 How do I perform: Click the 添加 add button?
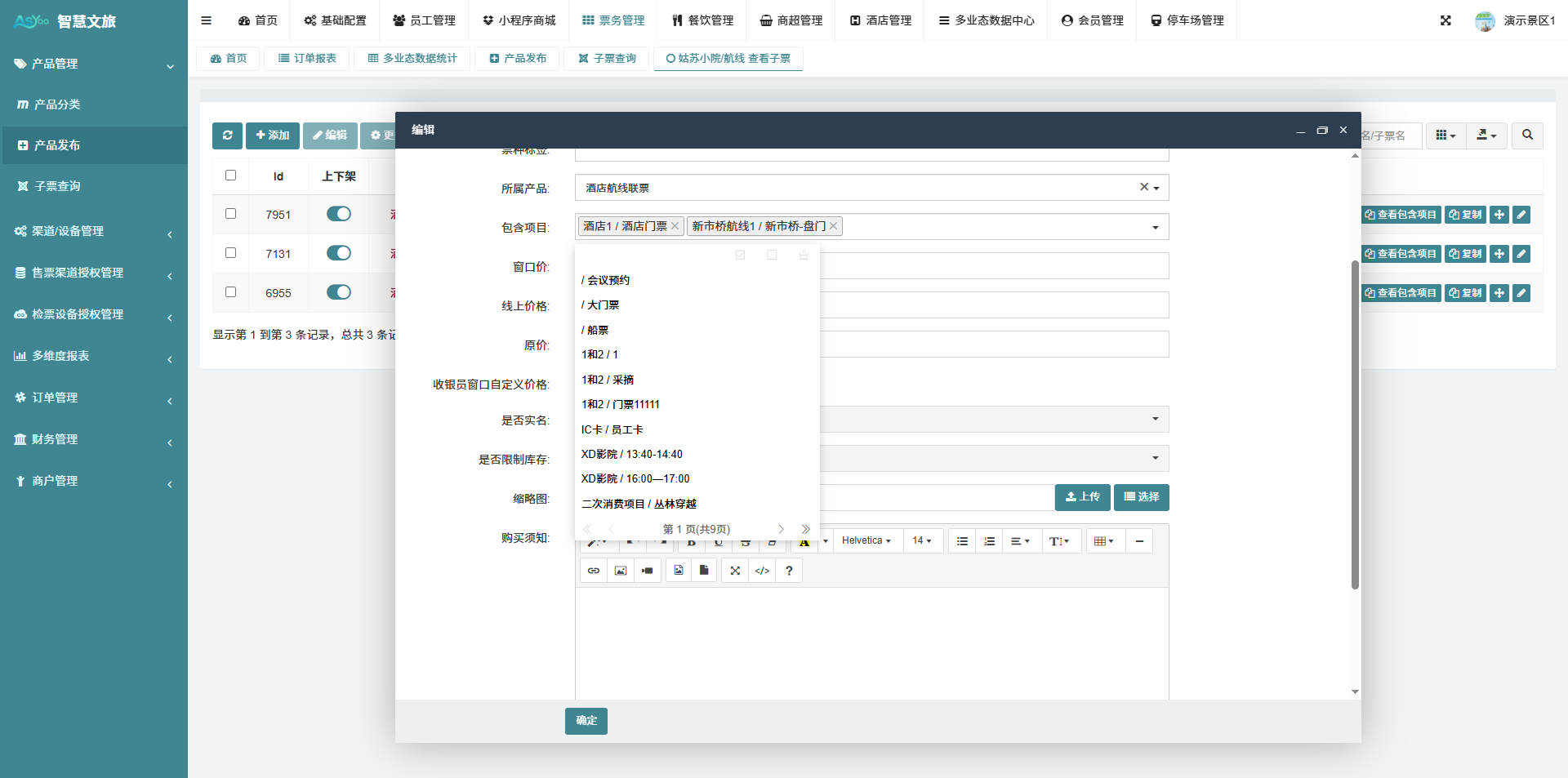[x=273, y=136]
